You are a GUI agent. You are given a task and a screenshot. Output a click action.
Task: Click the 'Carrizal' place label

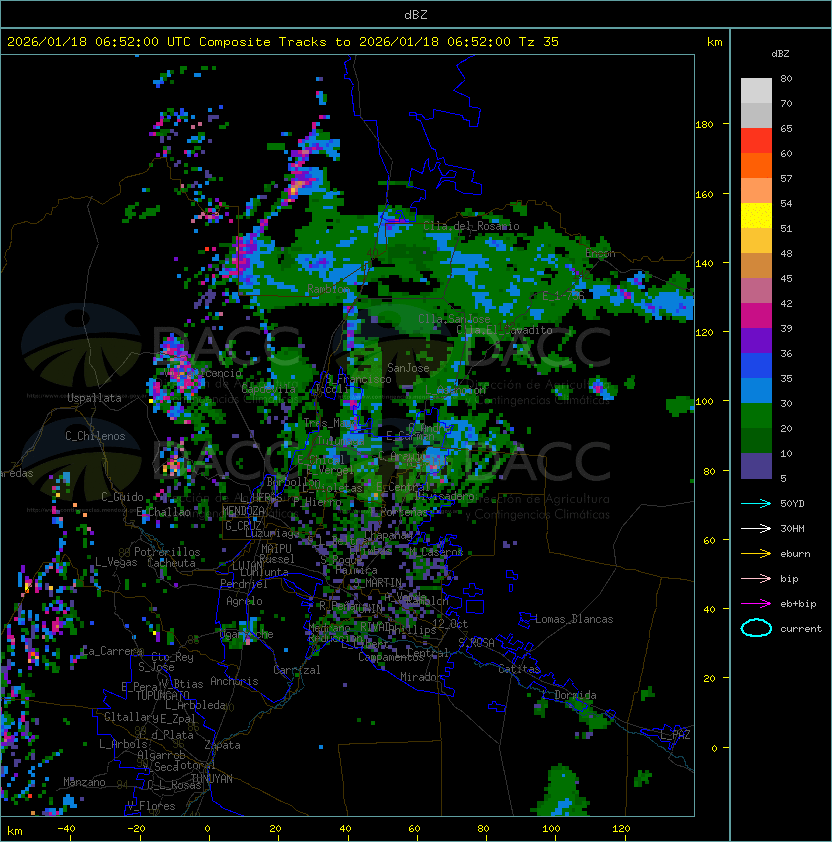[296, 670]
